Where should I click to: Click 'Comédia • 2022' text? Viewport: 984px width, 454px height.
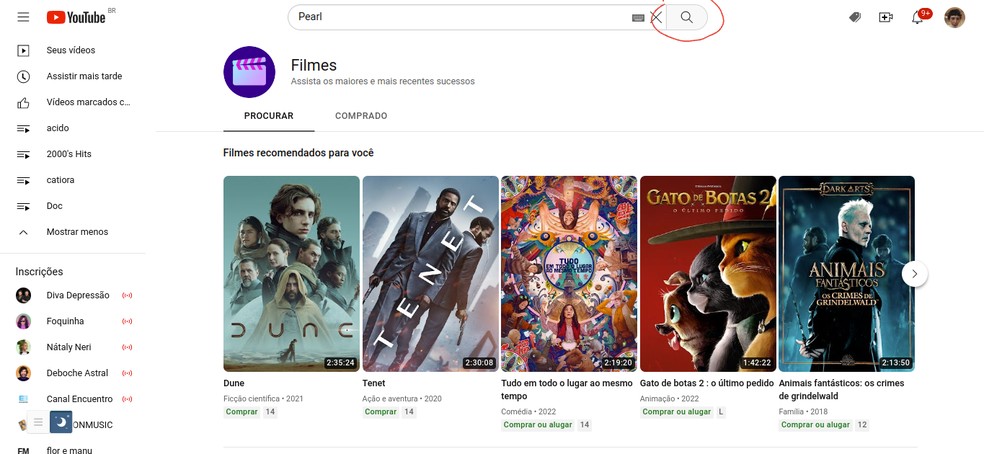[528, 412]
